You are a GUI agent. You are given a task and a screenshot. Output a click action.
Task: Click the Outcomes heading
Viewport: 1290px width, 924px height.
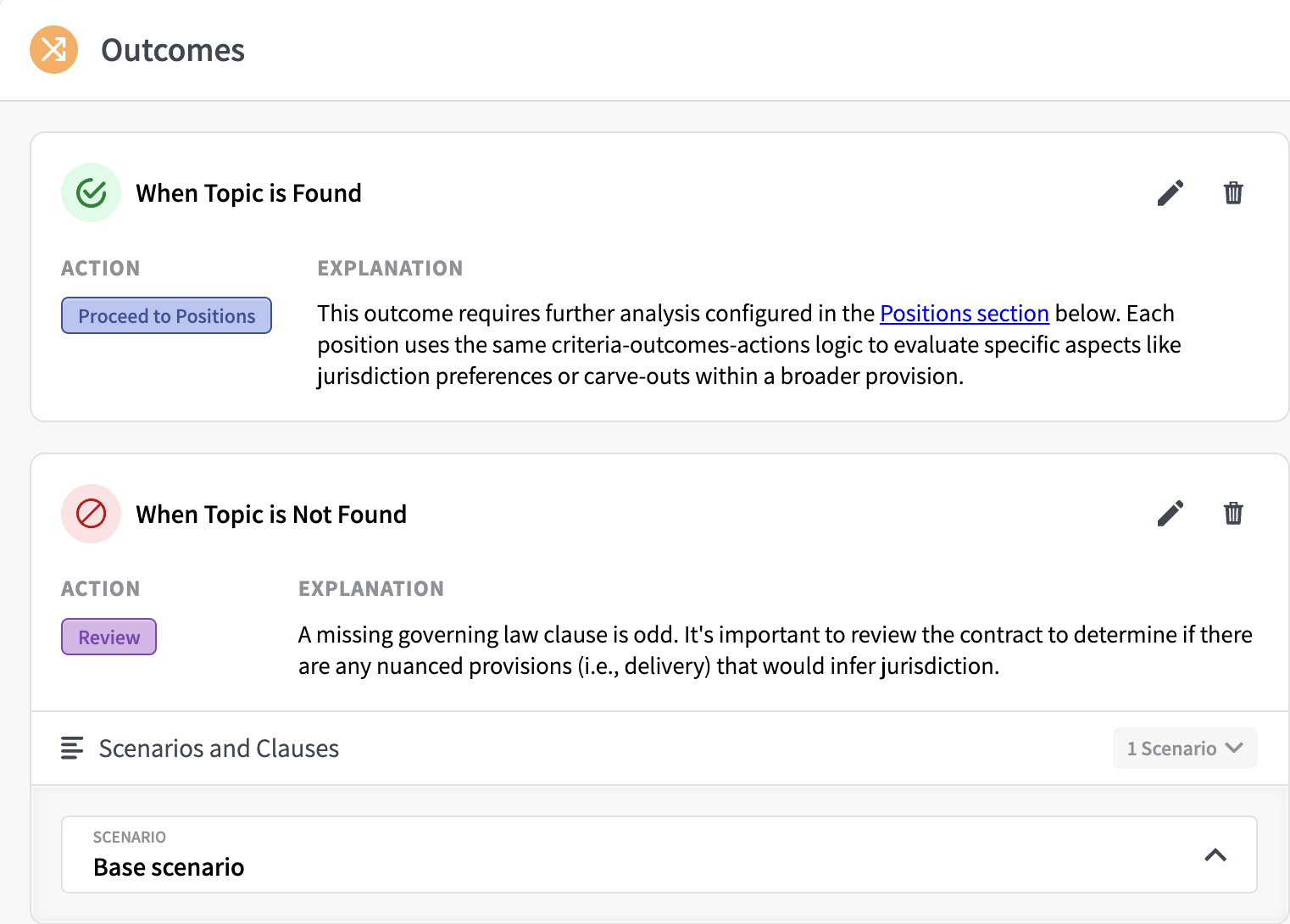[173, 51]
